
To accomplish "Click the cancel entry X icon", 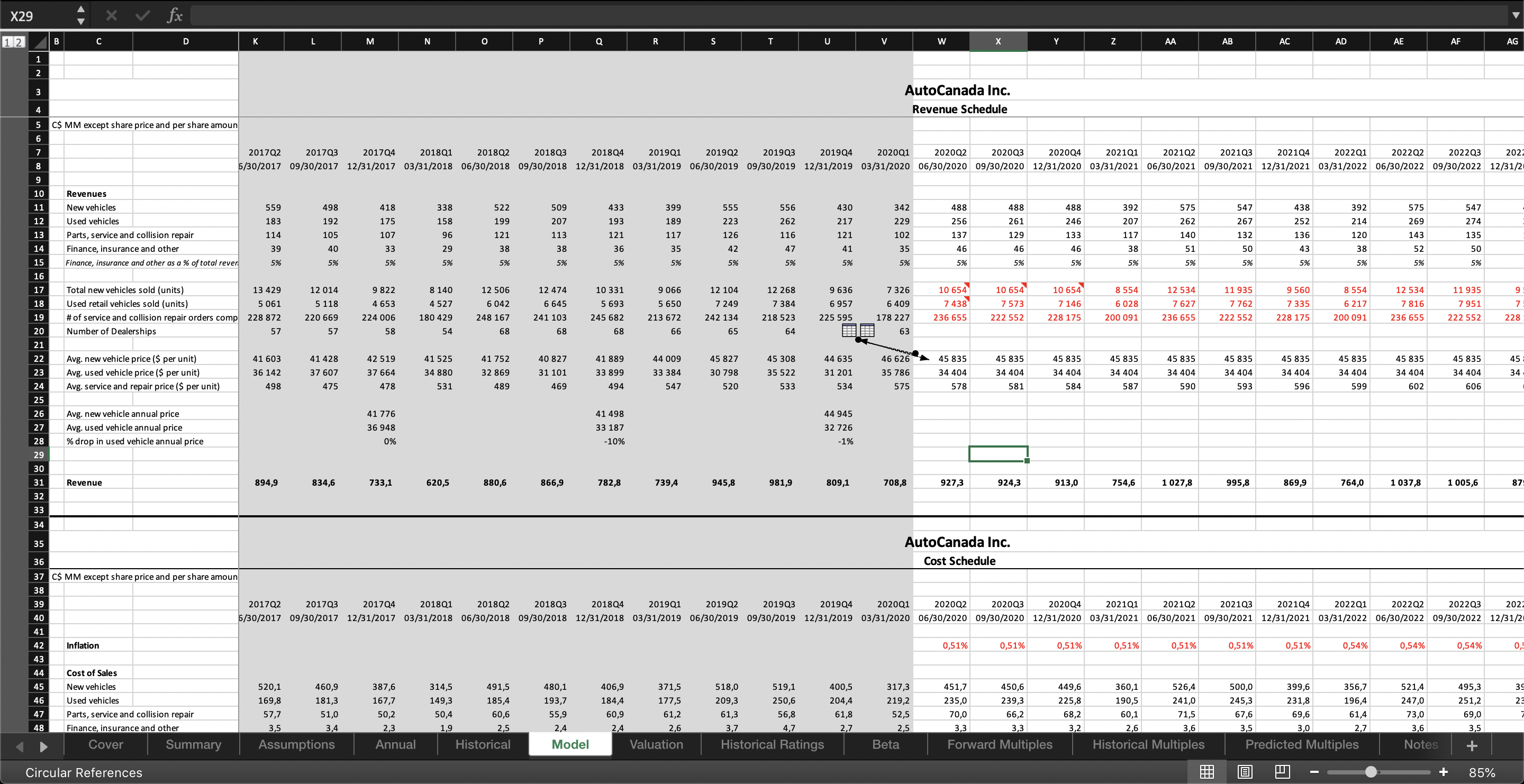I will [111, 15].
